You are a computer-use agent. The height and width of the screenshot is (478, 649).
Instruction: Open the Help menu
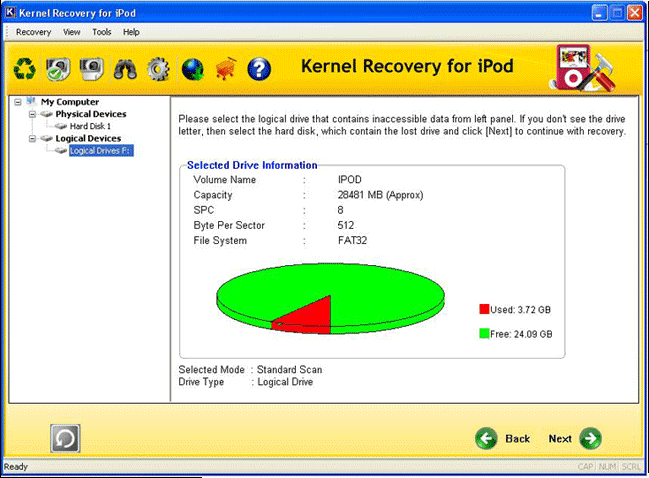tap(131, 32)
